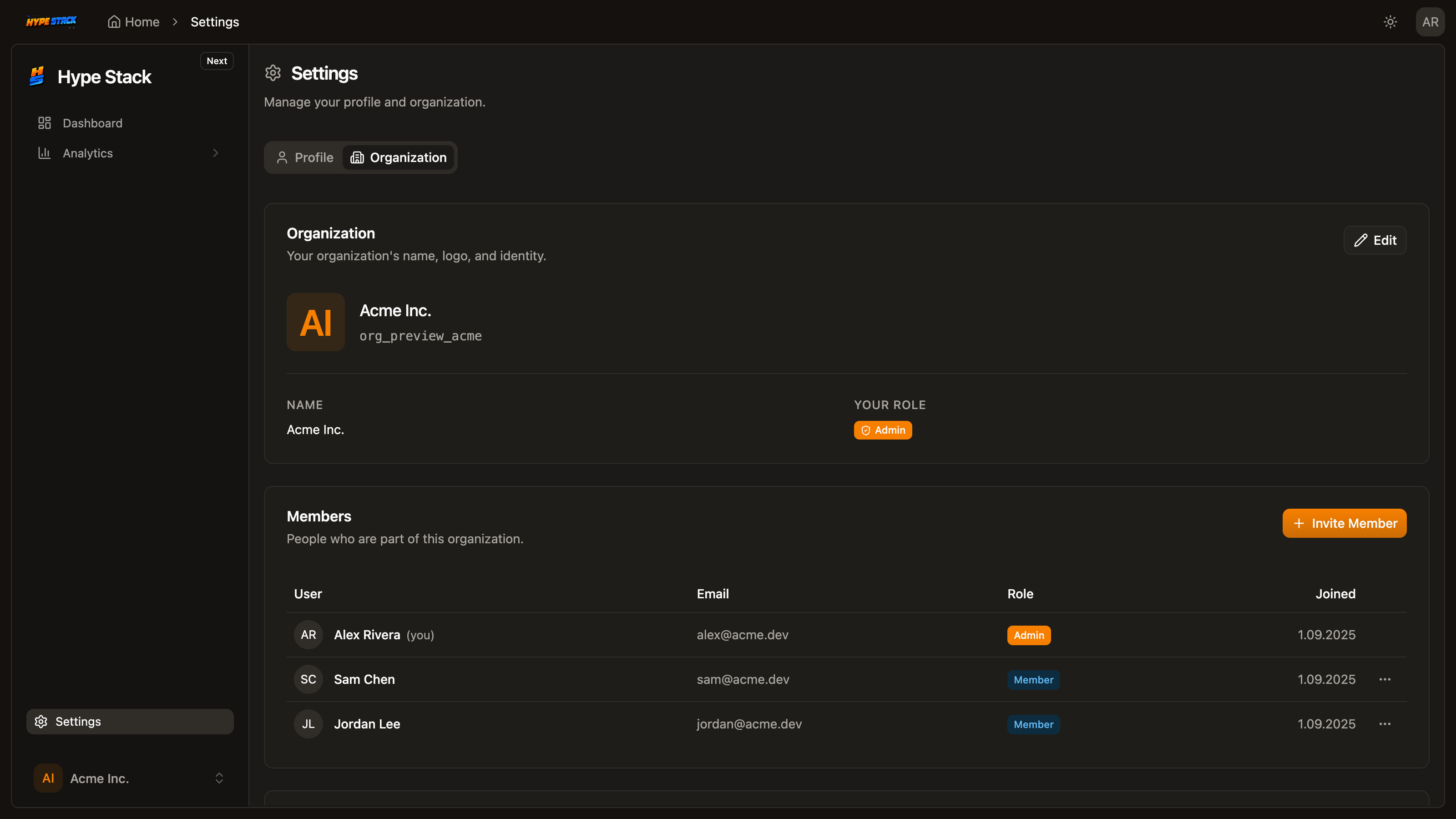
Task: Select the Organization tab
Action: [x=399, y=158]
